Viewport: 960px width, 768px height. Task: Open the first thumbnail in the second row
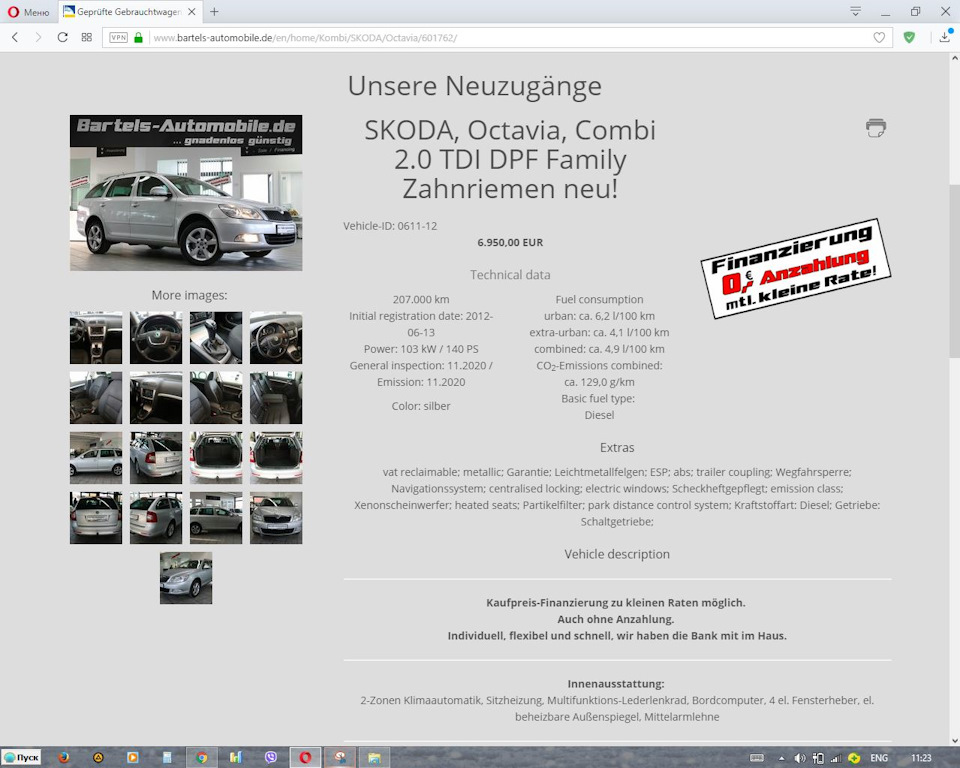point(96,397)
